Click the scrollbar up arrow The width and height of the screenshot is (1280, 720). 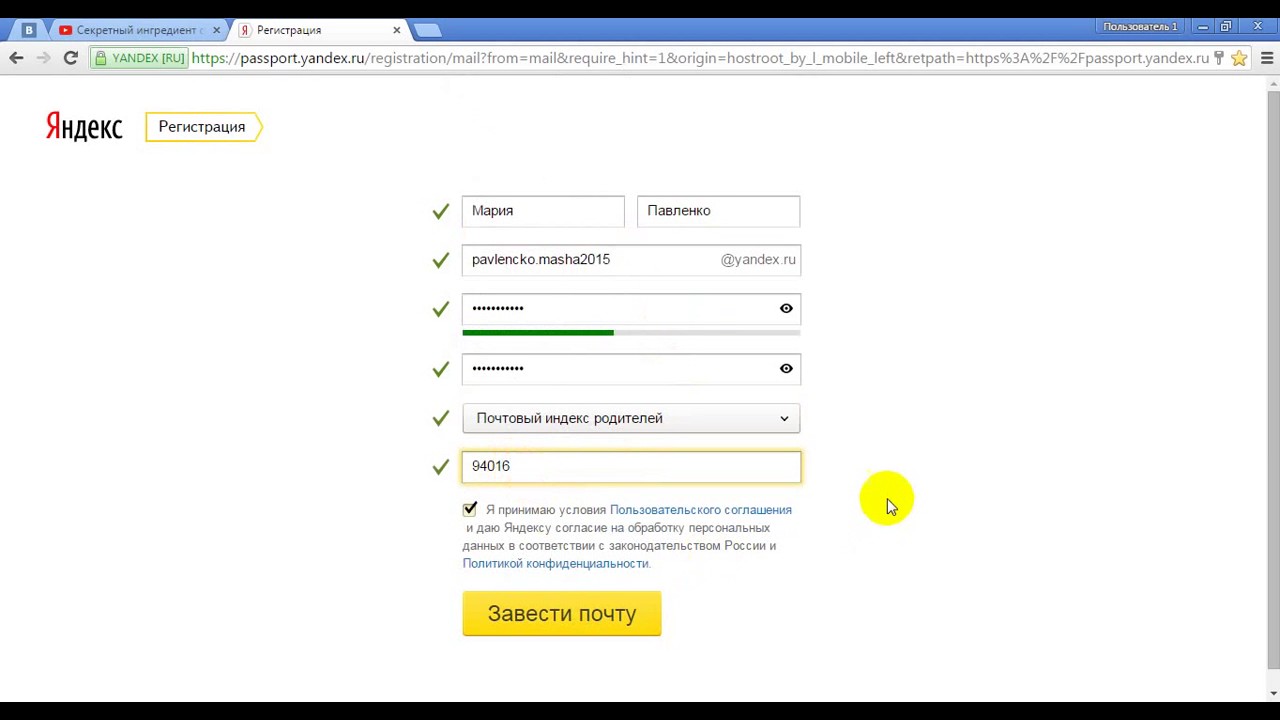1272,84
